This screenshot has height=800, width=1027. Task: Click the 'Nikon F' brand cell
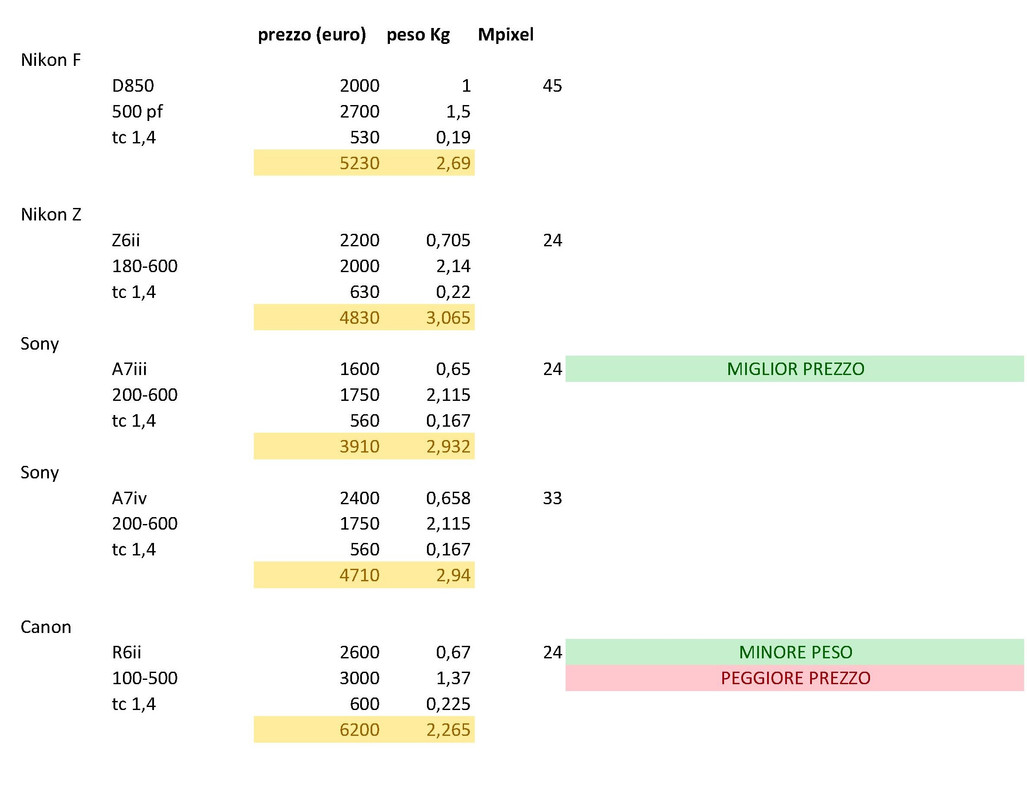coord(51,60)
